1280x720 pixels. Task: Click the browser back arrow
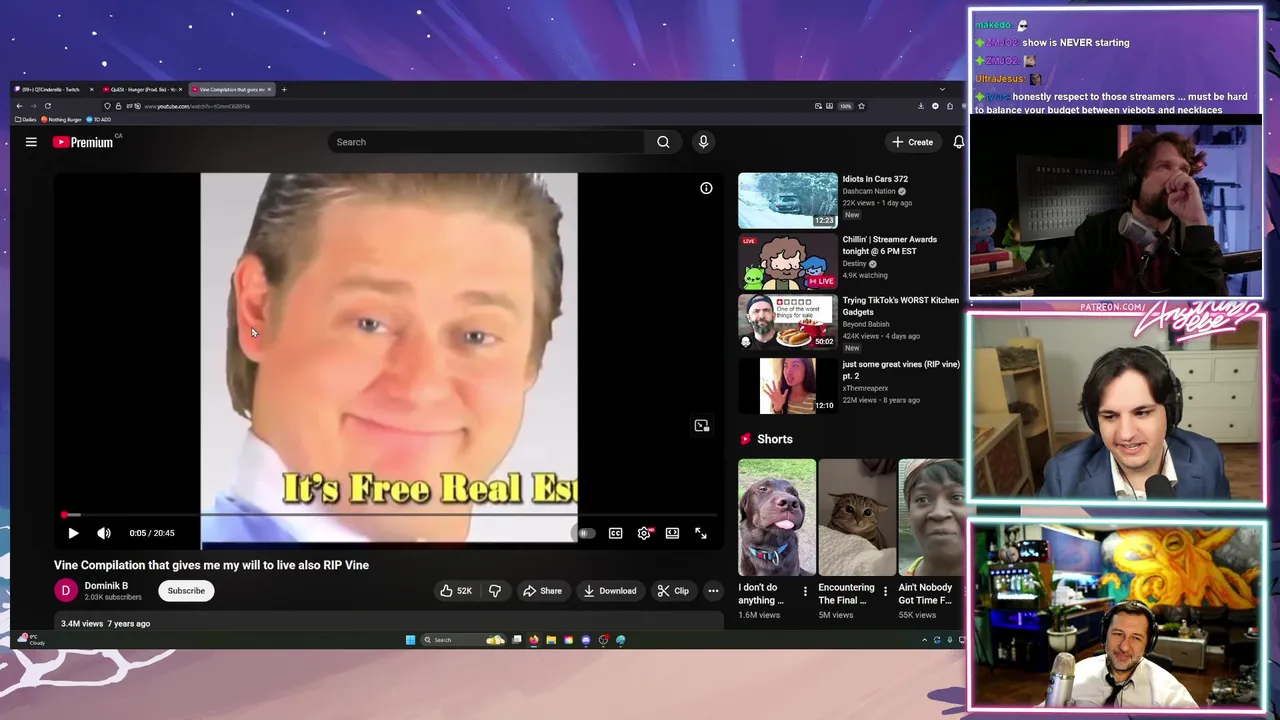(19, 106)
